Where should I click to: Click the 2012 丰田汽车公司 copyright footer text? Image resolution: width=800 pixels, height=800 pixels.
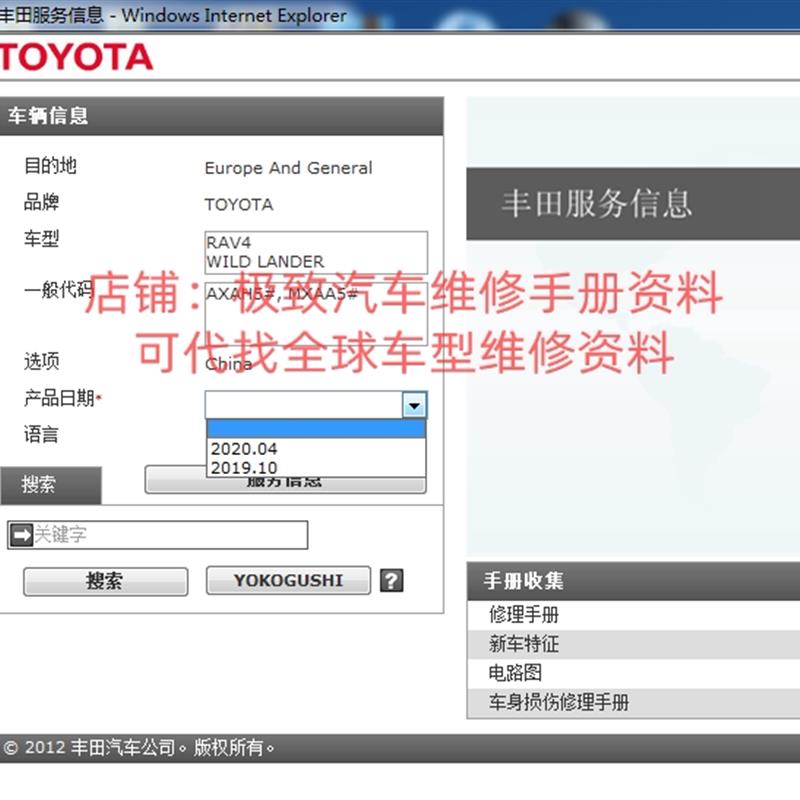click(x=139, y=748)
